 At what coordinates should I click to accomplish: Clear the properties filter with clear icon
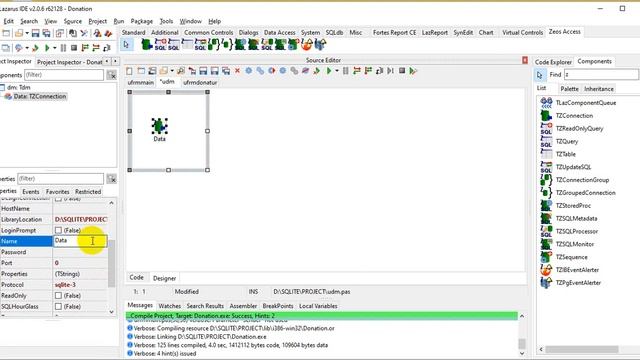pyautogui.click(x=111, y=179)
